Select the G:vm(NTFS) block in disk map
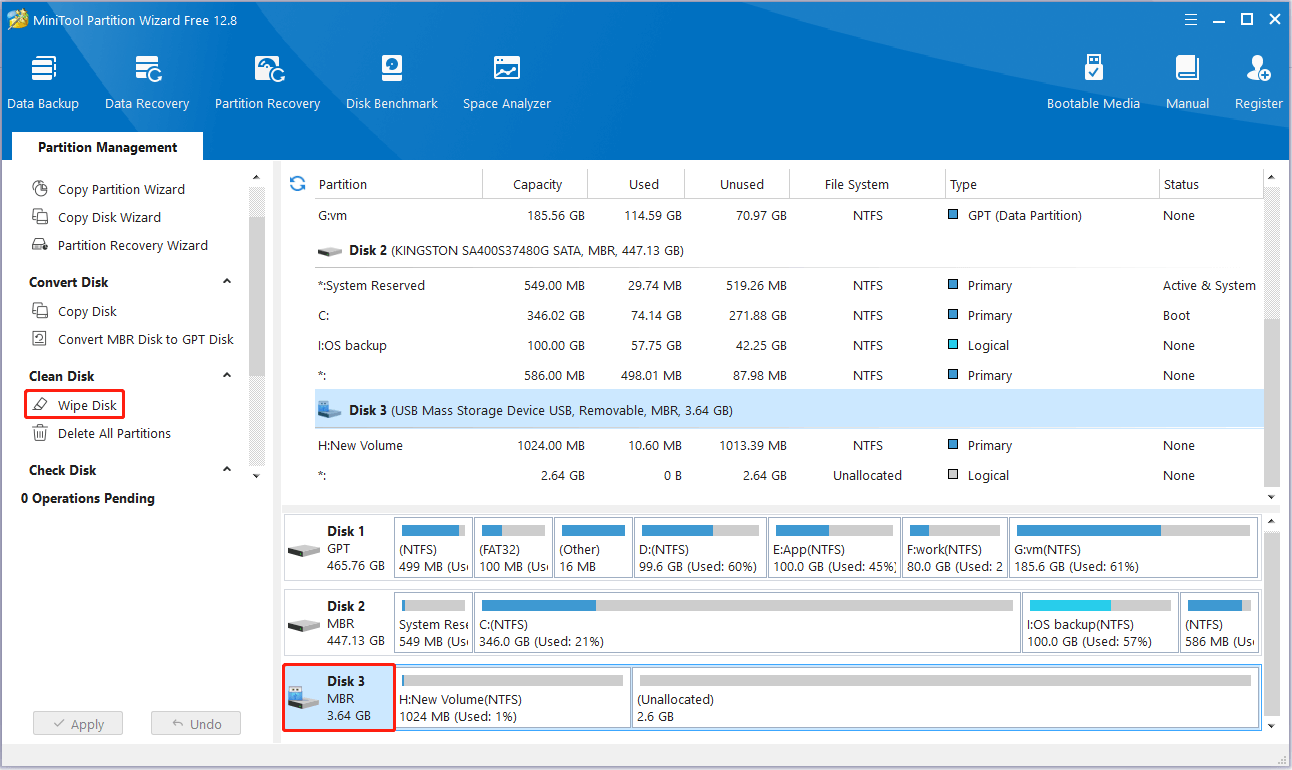Screen dimensions: 1292x770 click(x=1133, y=548)
